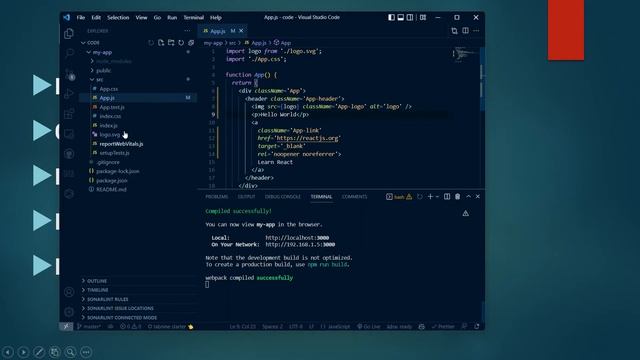Close the bottom panel
This screenshot has width=640, height=360.
pyautogui.click(x=478, y=197)
